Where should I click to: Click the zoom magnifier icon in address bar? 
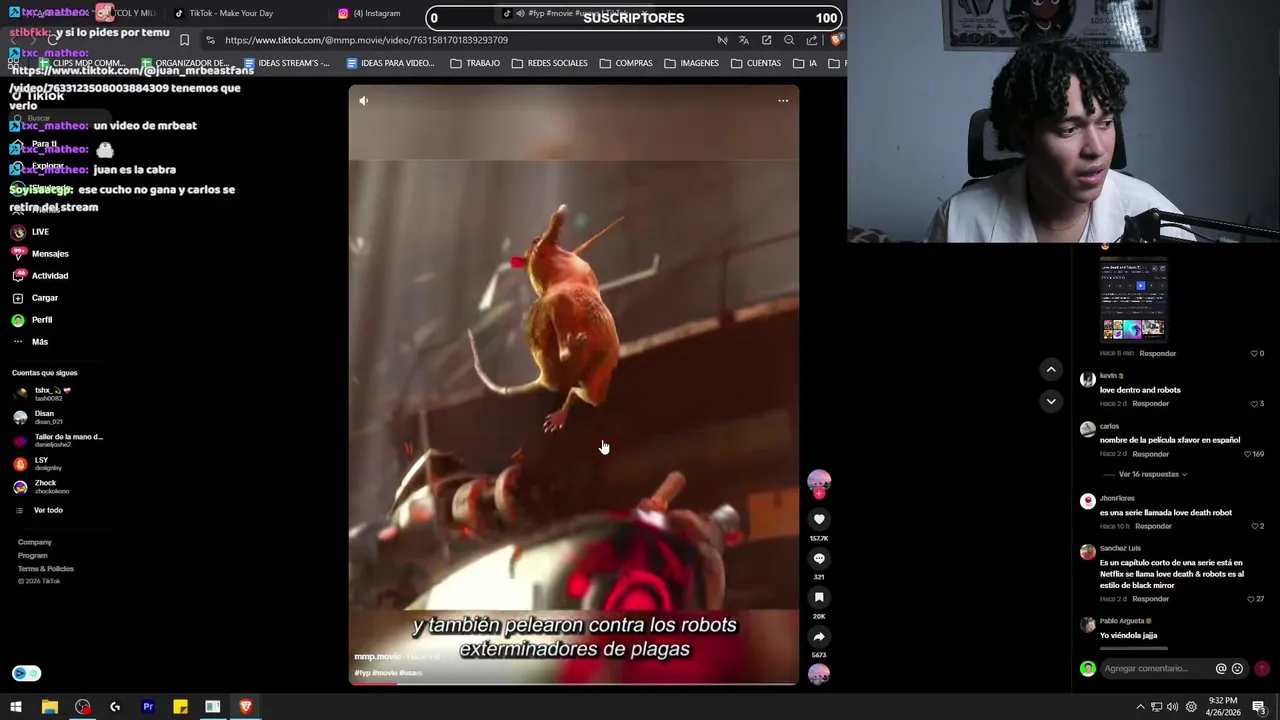tap(789, 40)
